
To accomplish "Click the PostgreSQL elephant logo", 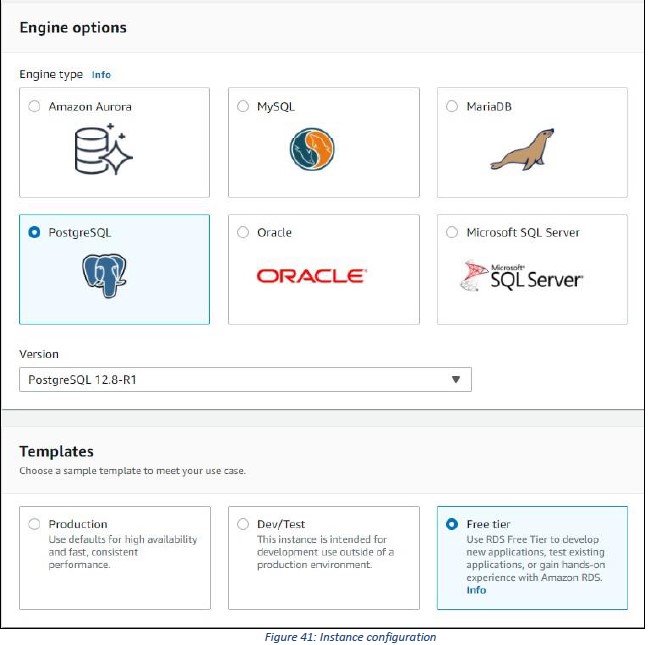I will point(104,276).
